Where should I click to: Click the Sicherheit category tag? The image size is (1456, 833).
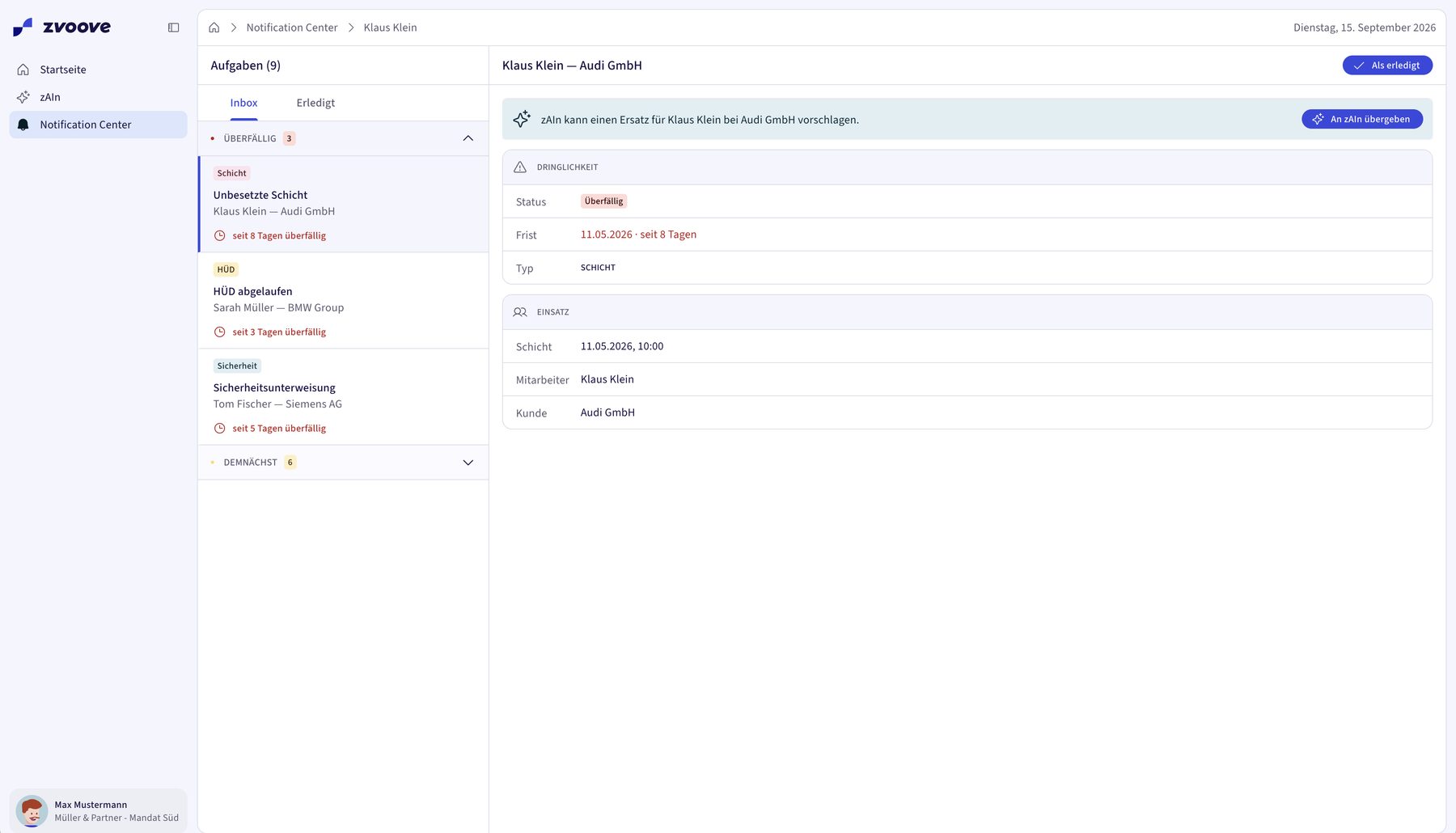(237, 366)
